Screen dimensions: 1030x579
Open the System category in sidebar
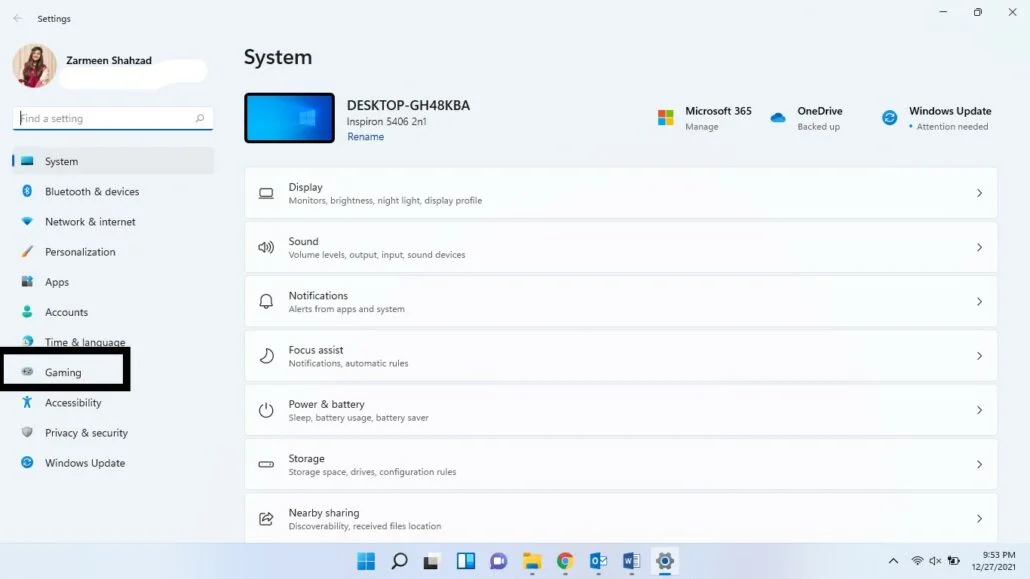[113, 161]
